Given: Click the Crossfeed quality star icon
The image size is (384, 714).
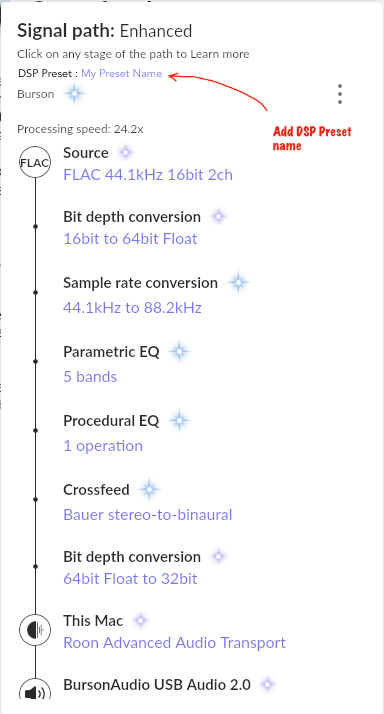Looking at the screenshot, I should point(149,490).
